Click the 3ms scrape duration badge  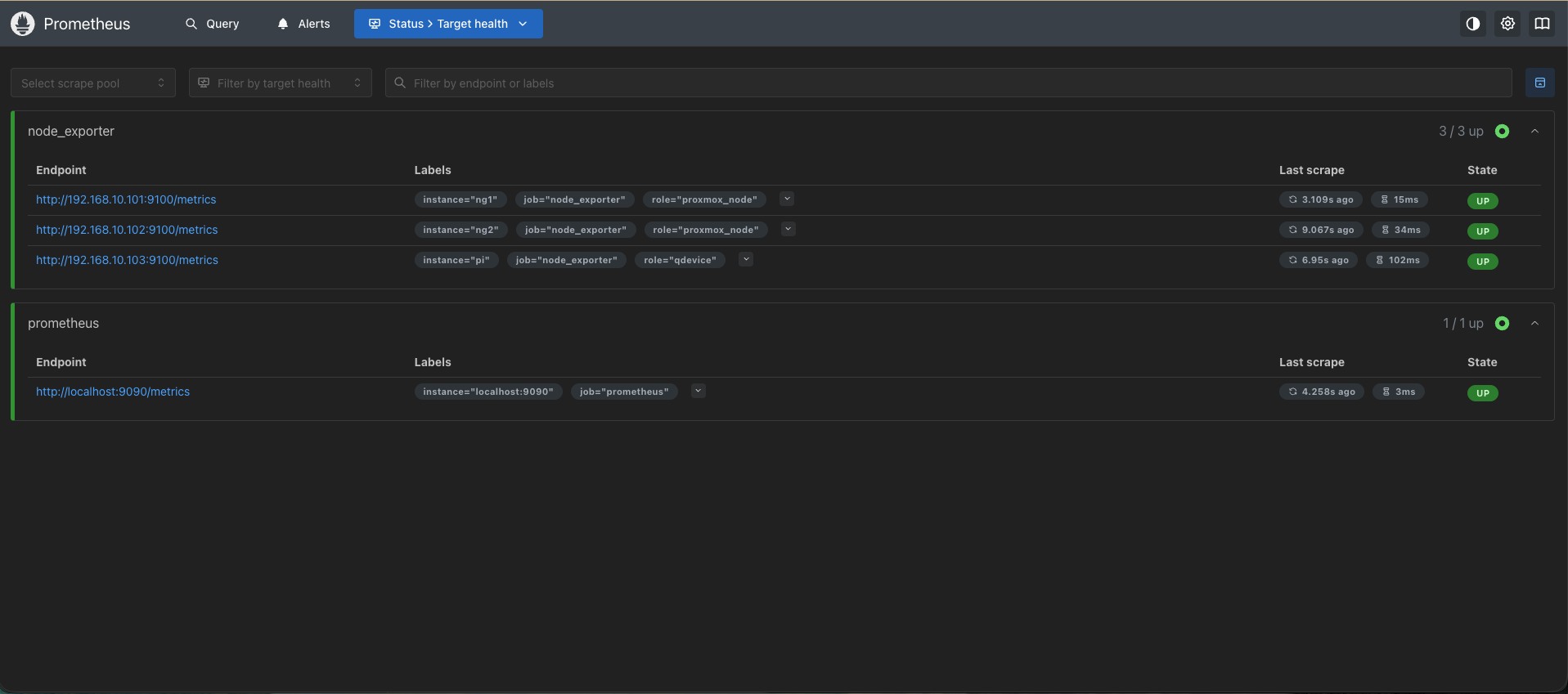[x=1399, y=392]
